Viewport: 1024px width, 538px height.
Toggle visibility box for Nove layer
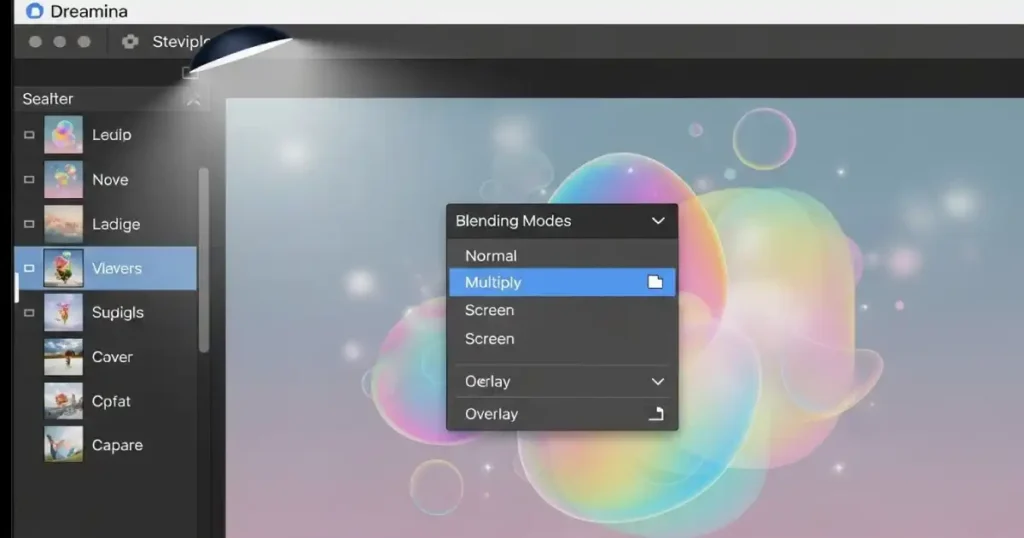[28, 180]
